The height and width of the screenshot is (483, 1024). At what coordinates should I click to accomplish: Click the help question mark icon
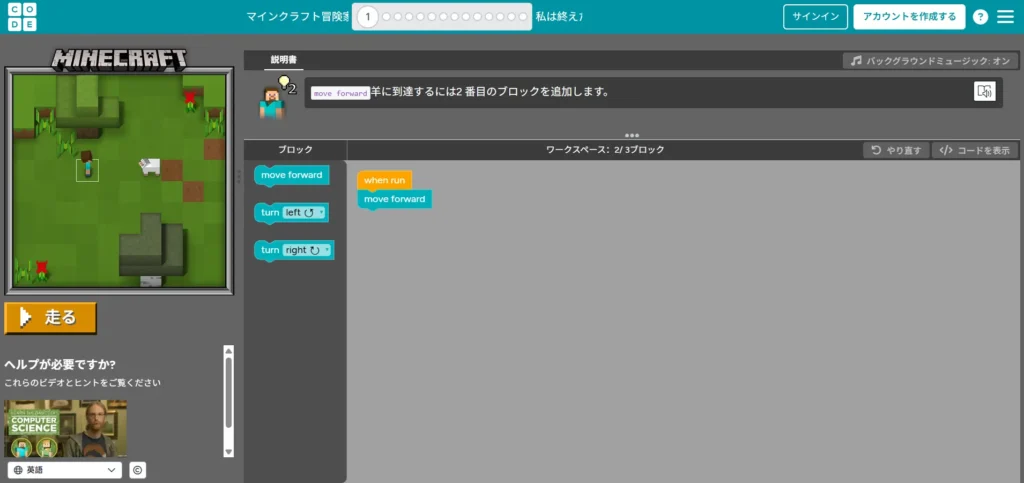(x=980, y=17)
